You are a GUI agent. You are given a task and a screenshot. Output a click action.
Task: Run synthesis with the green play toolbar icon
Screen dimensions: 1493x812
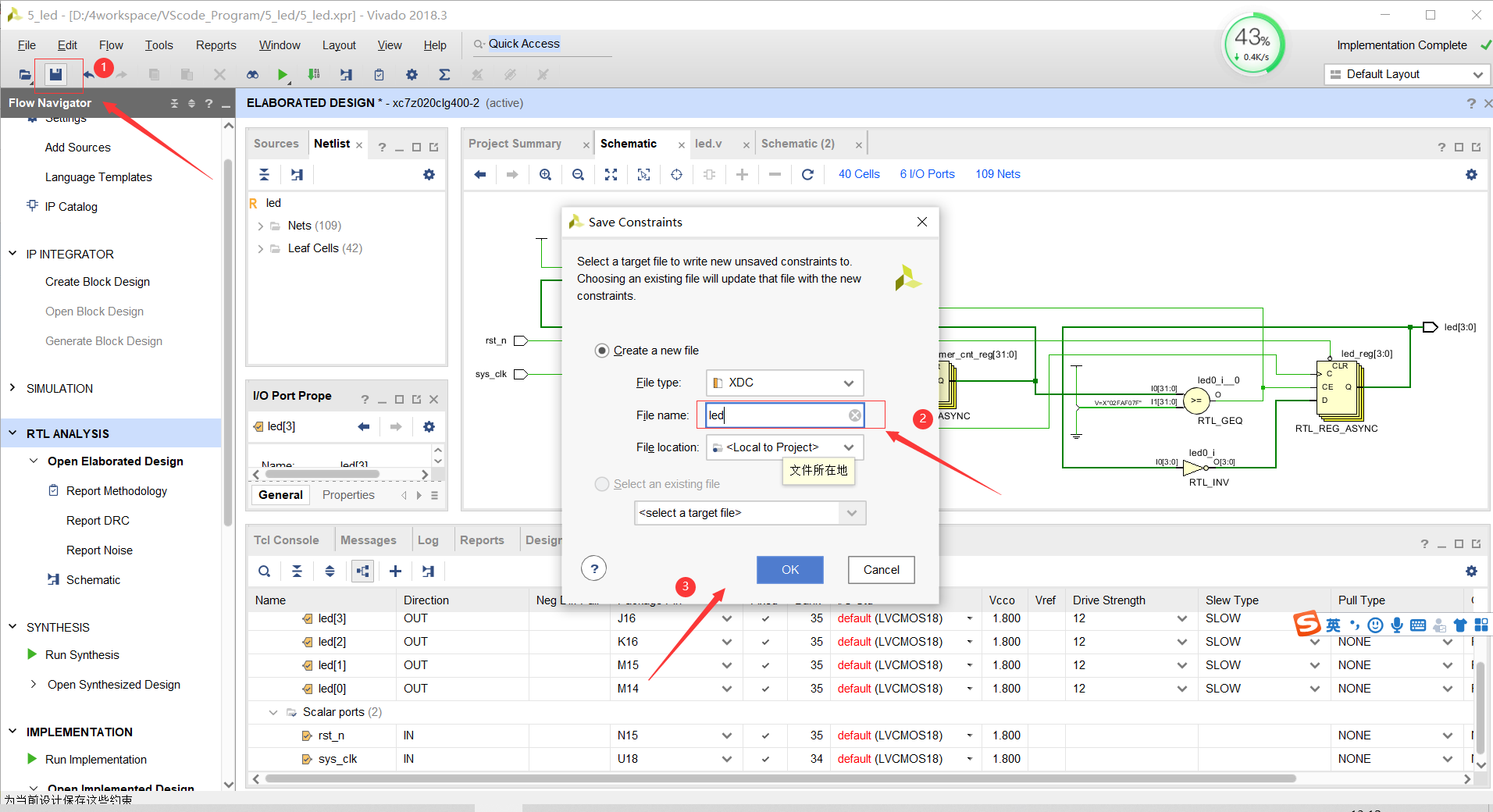click(282, 74)
